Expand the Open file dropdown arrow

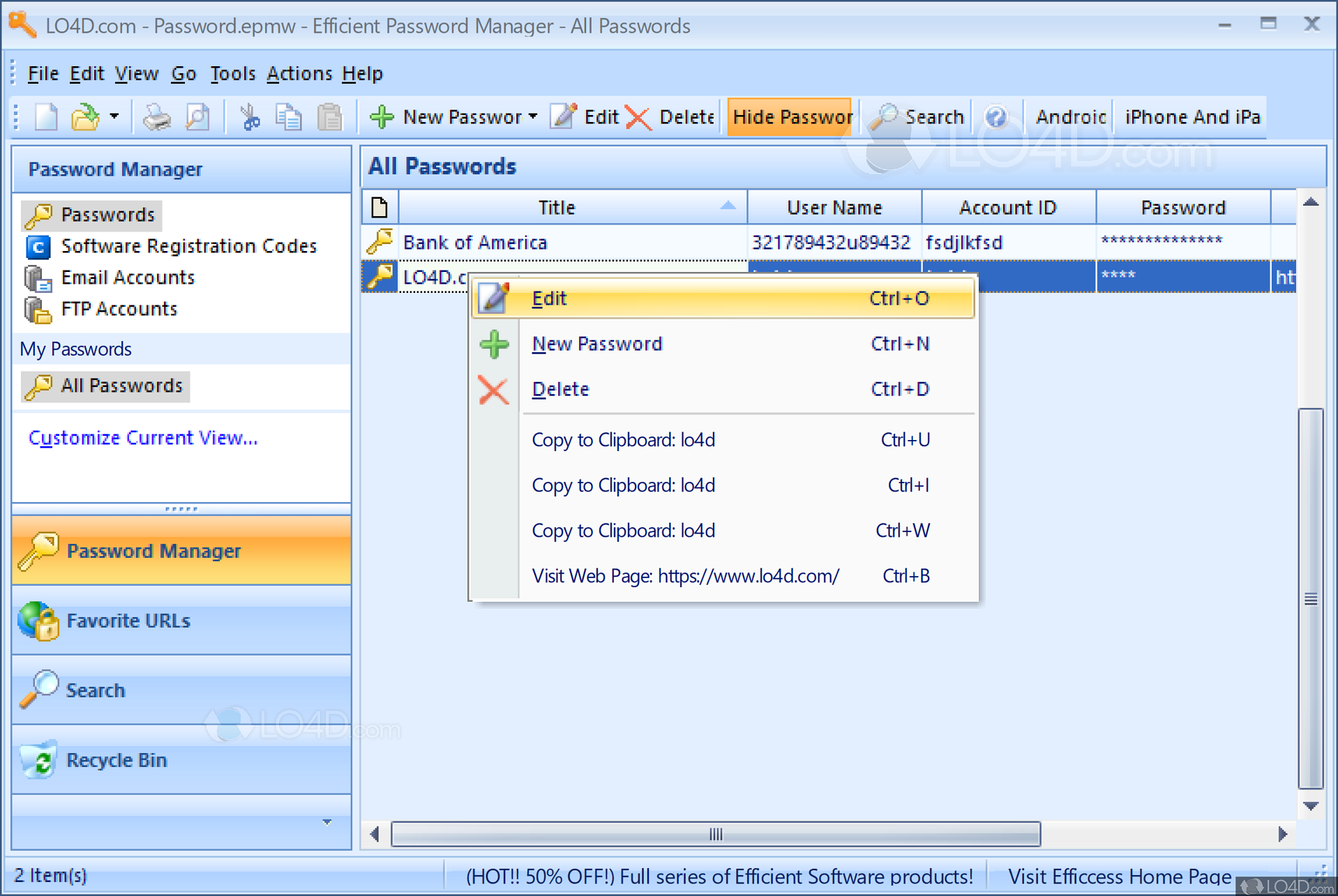click(114, 116)
